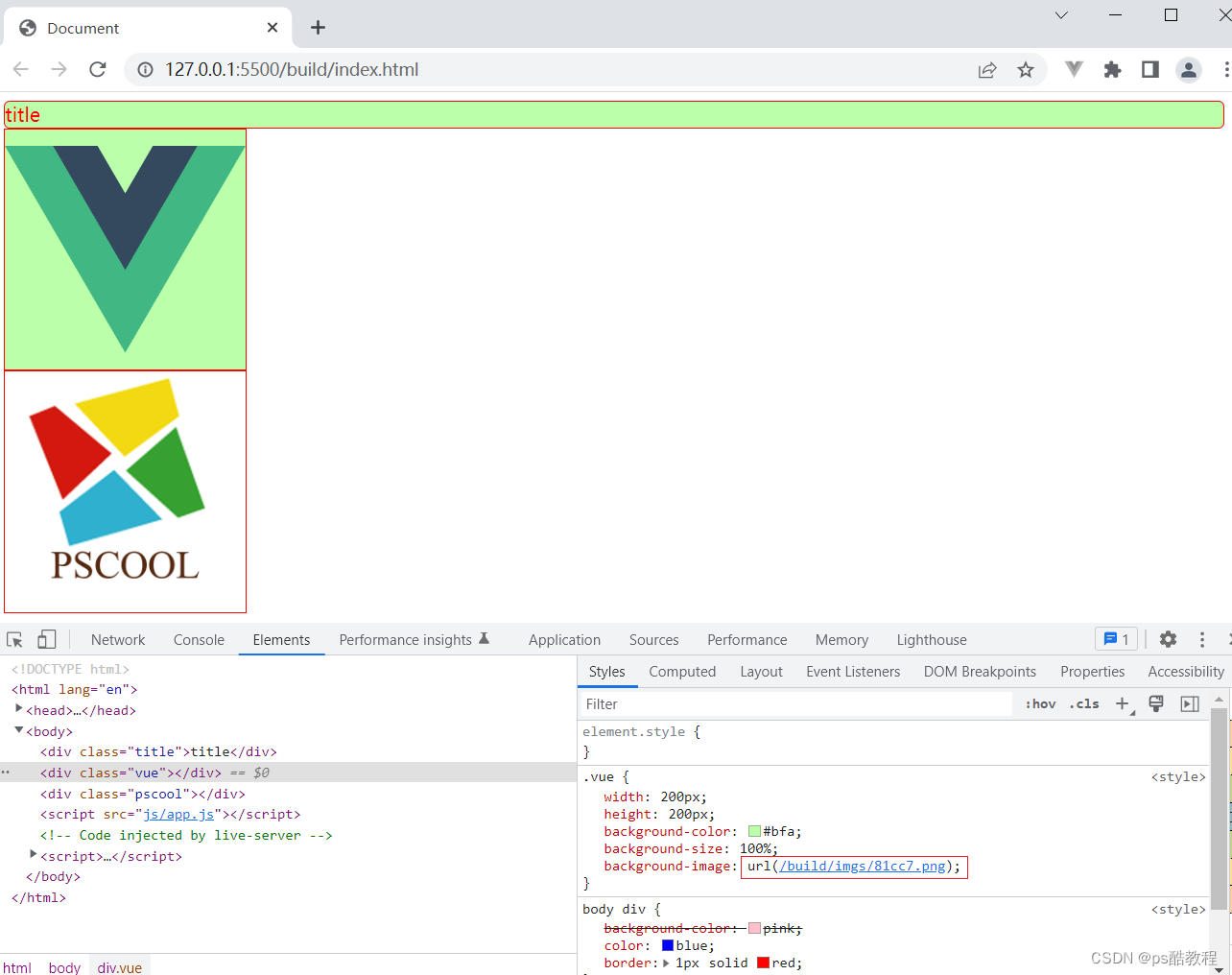The image size is (1232, 975).
Task: Open pink color swatch picker
Action: pyautogui.click(x=754, y=928)
